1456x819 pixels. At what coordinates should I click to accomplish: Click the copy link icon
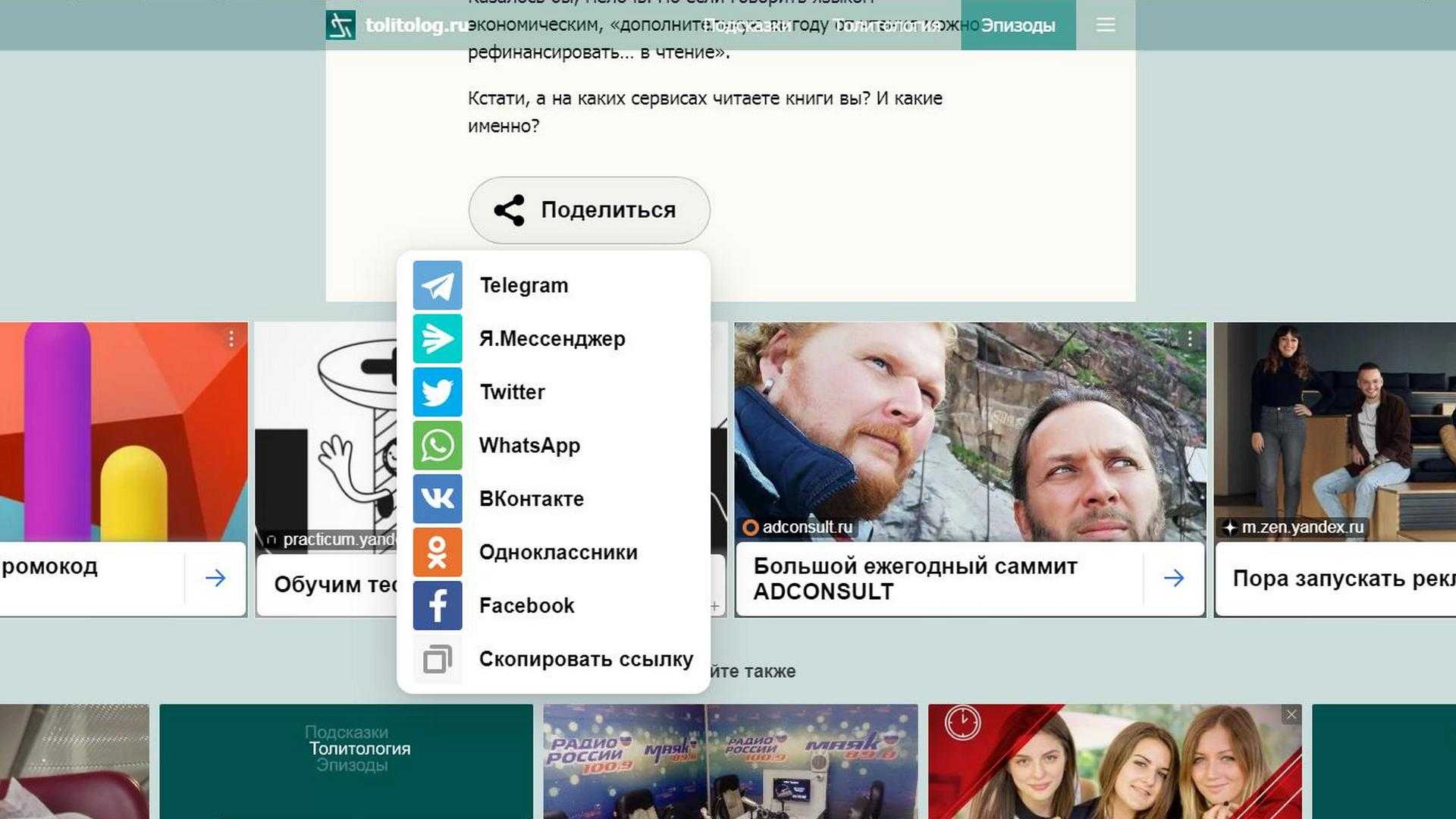click(x=437, y=659)
